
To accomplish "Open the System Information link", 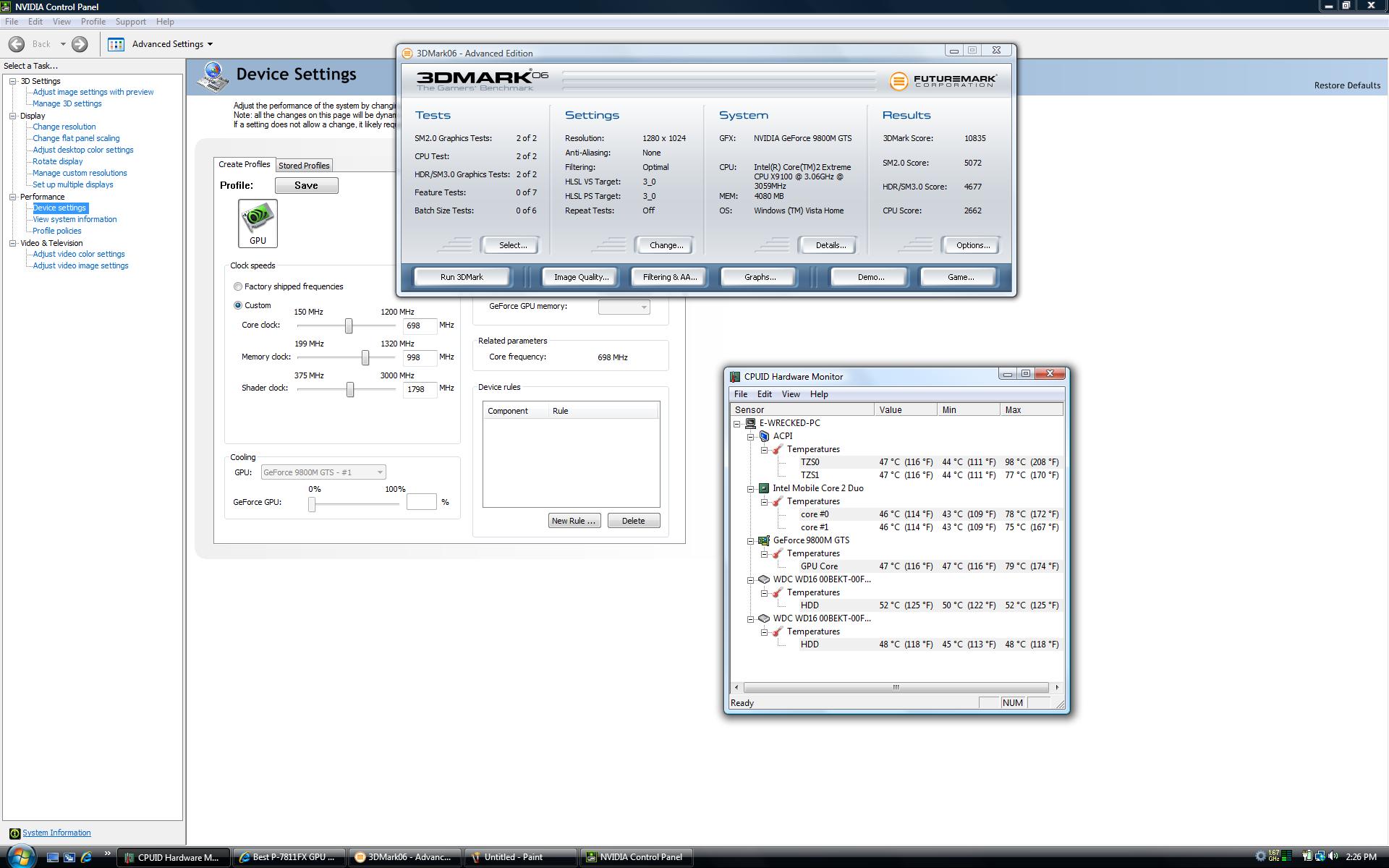I will (56, 833).
